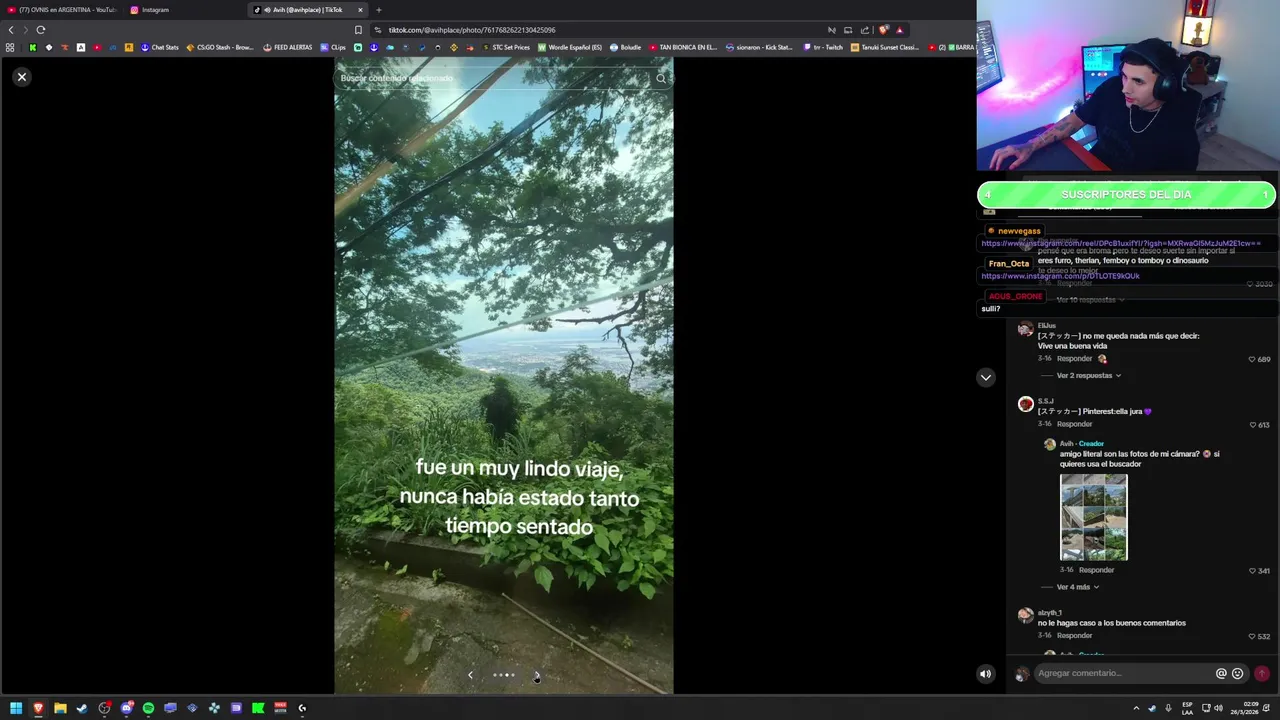This screenshot has height=720, width=1280.
Task: Expand 'Ver 10 respuestas' replies
Action: point(1090,300)
